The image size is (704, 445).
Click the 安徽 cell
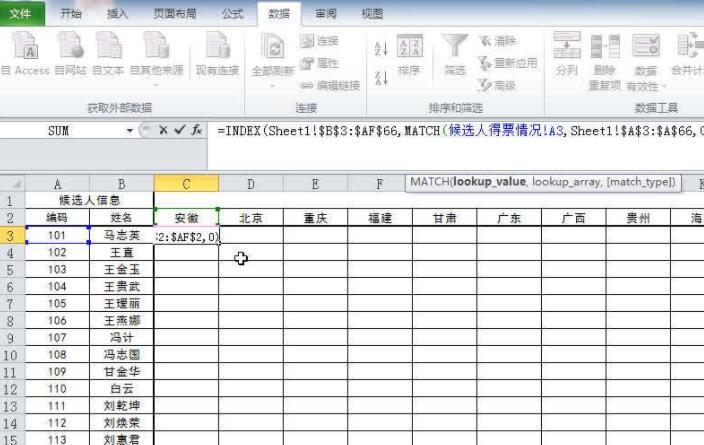(186, 218)
